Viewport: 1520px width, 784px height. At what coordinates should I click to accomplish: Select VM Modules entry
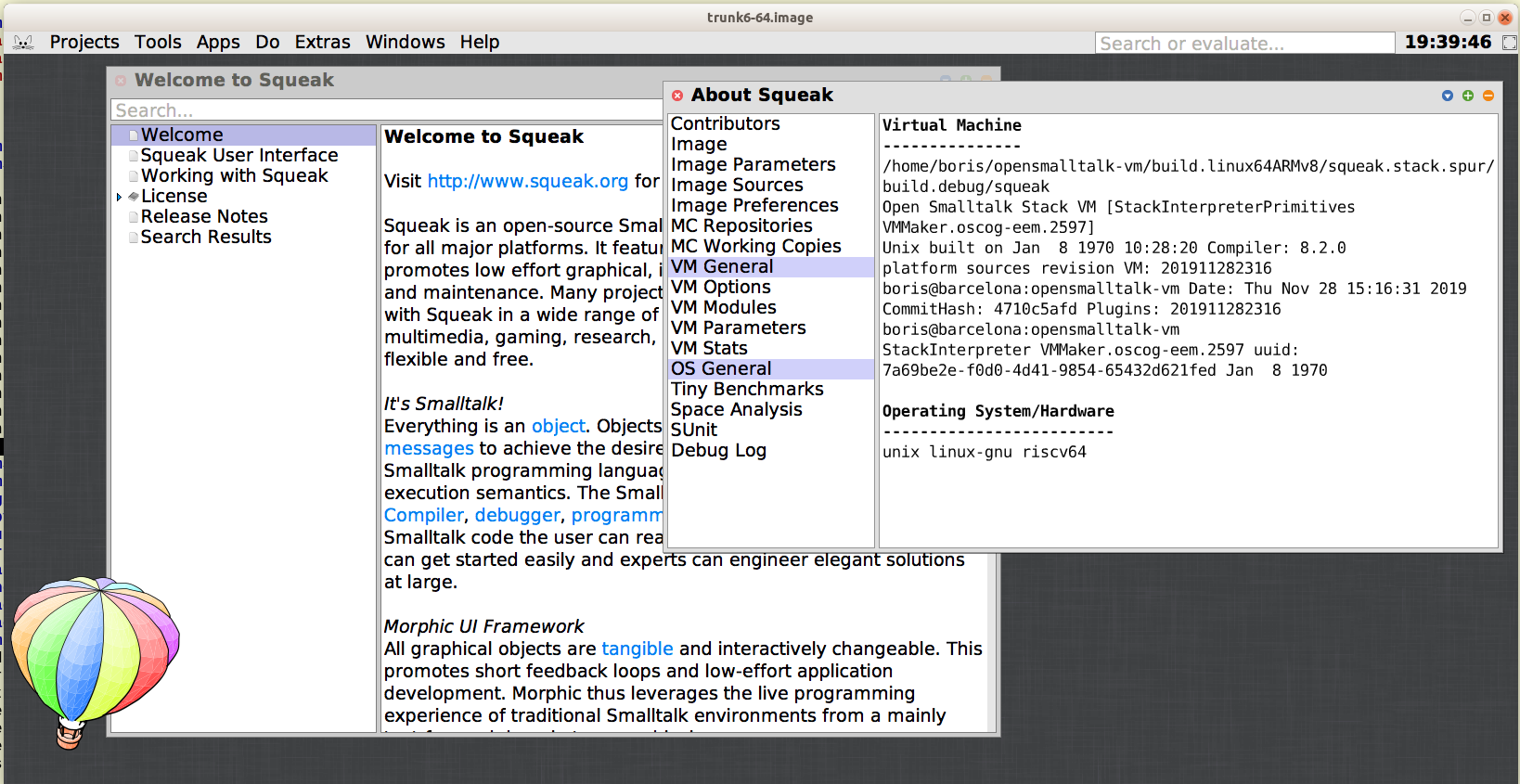pos(771,307)
